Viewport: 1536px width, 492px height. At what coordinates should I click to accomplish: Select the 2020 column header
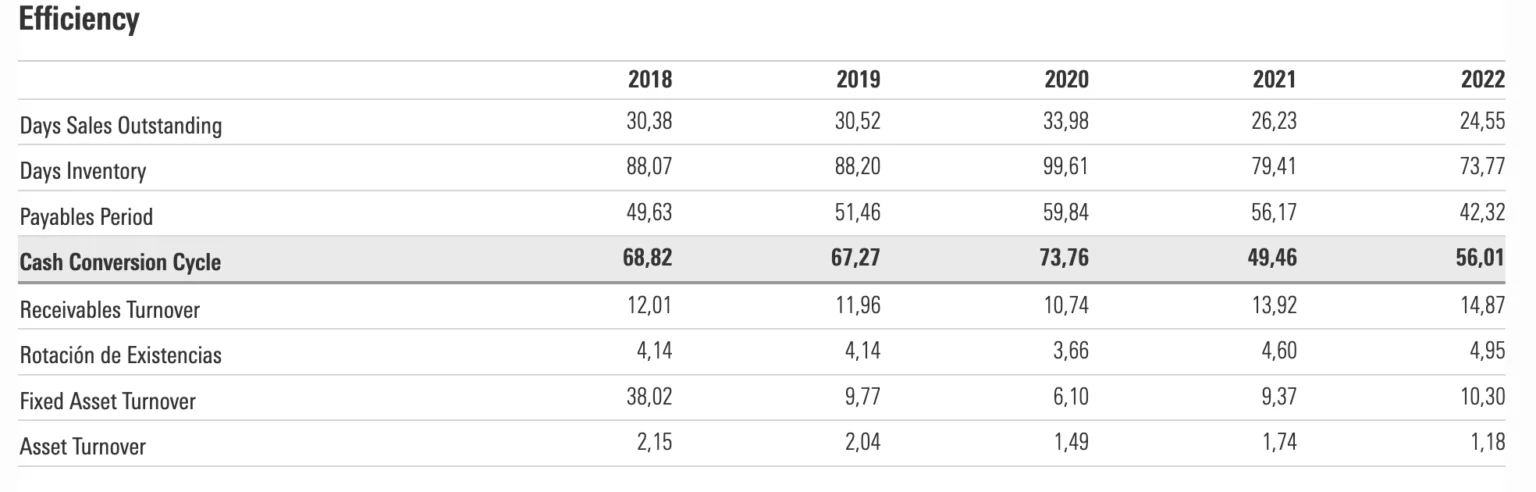click(1066, 81)
